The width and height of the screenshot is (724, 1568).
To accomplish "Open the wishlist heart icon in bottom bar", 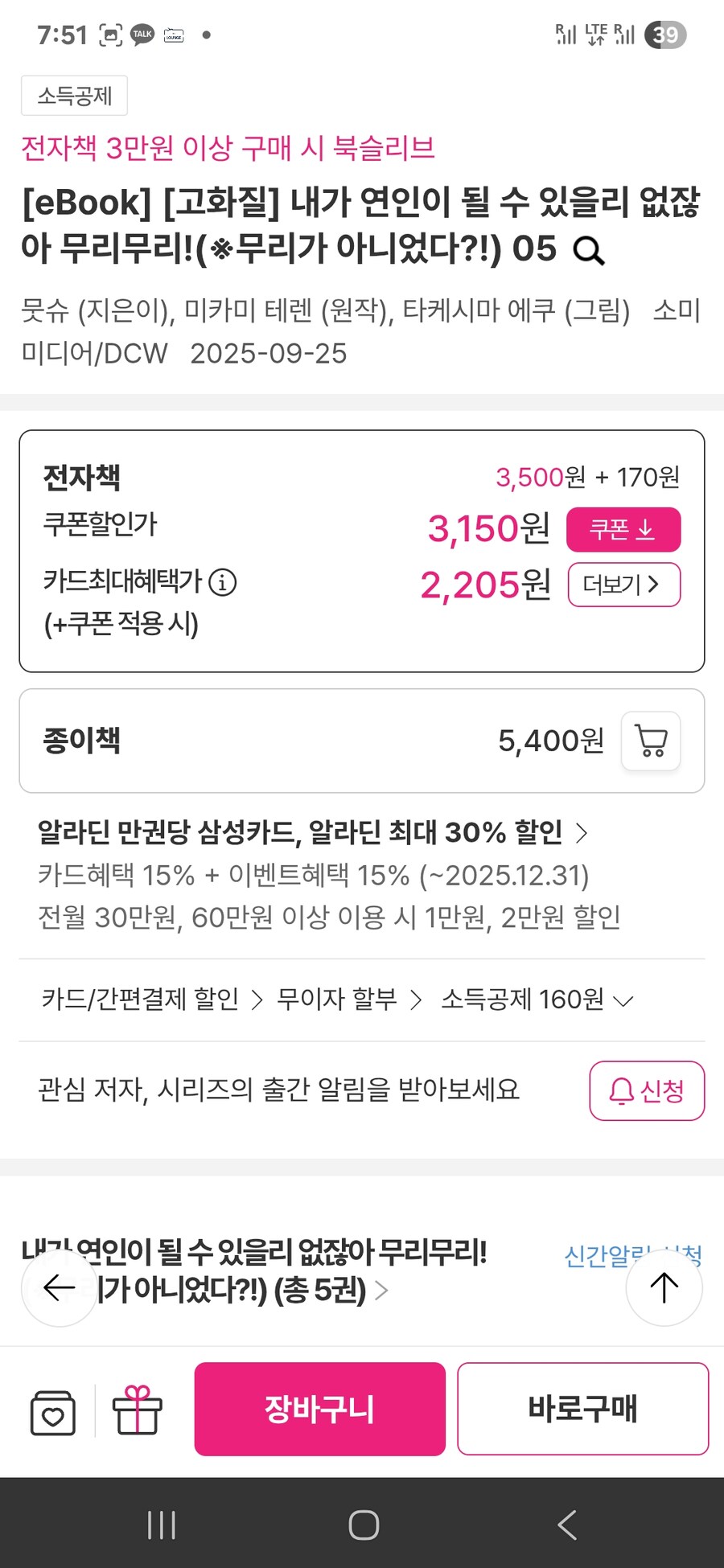I will [53, 1412].
